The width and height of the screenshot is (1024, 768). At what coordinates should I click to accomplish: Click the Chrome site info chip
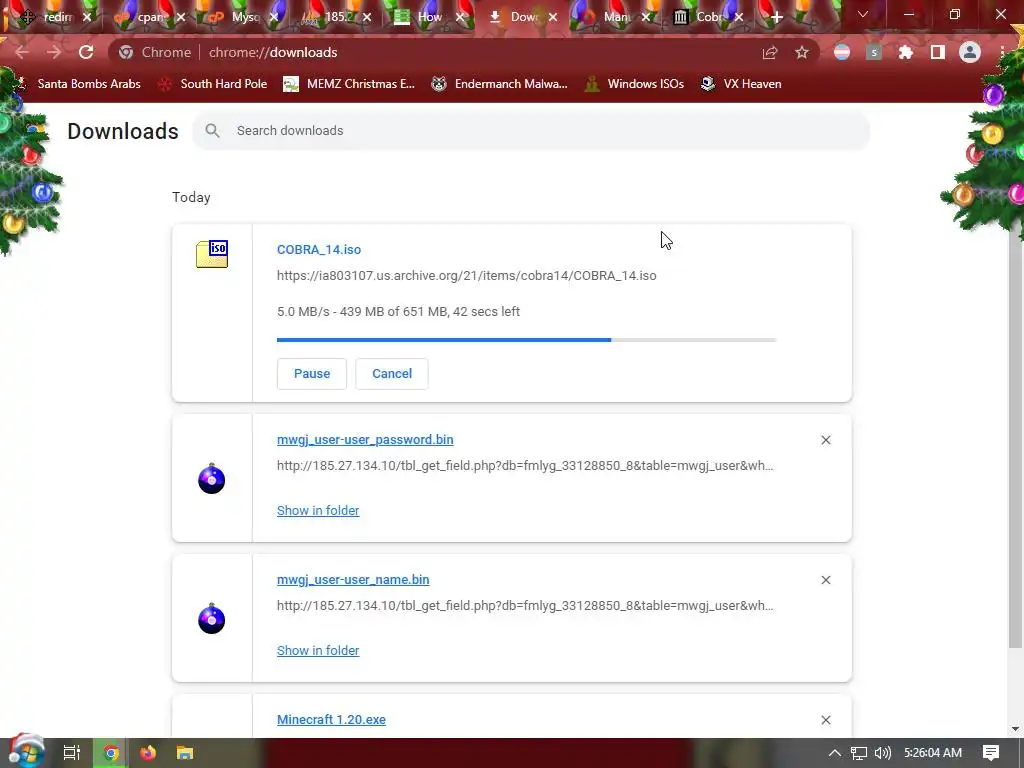155,52
